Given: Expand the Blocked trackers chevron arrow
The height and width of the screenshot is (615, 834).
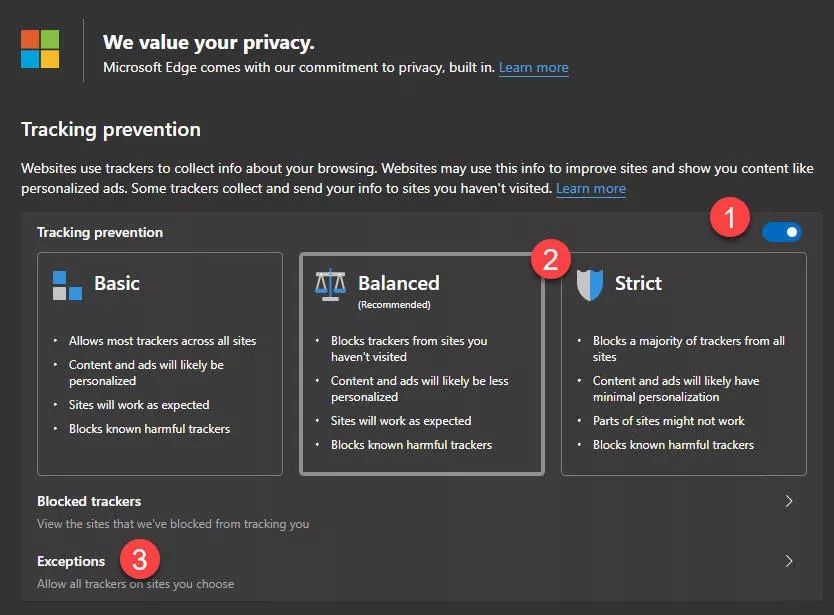Looking at the screenshot, I should click(789, 501).
